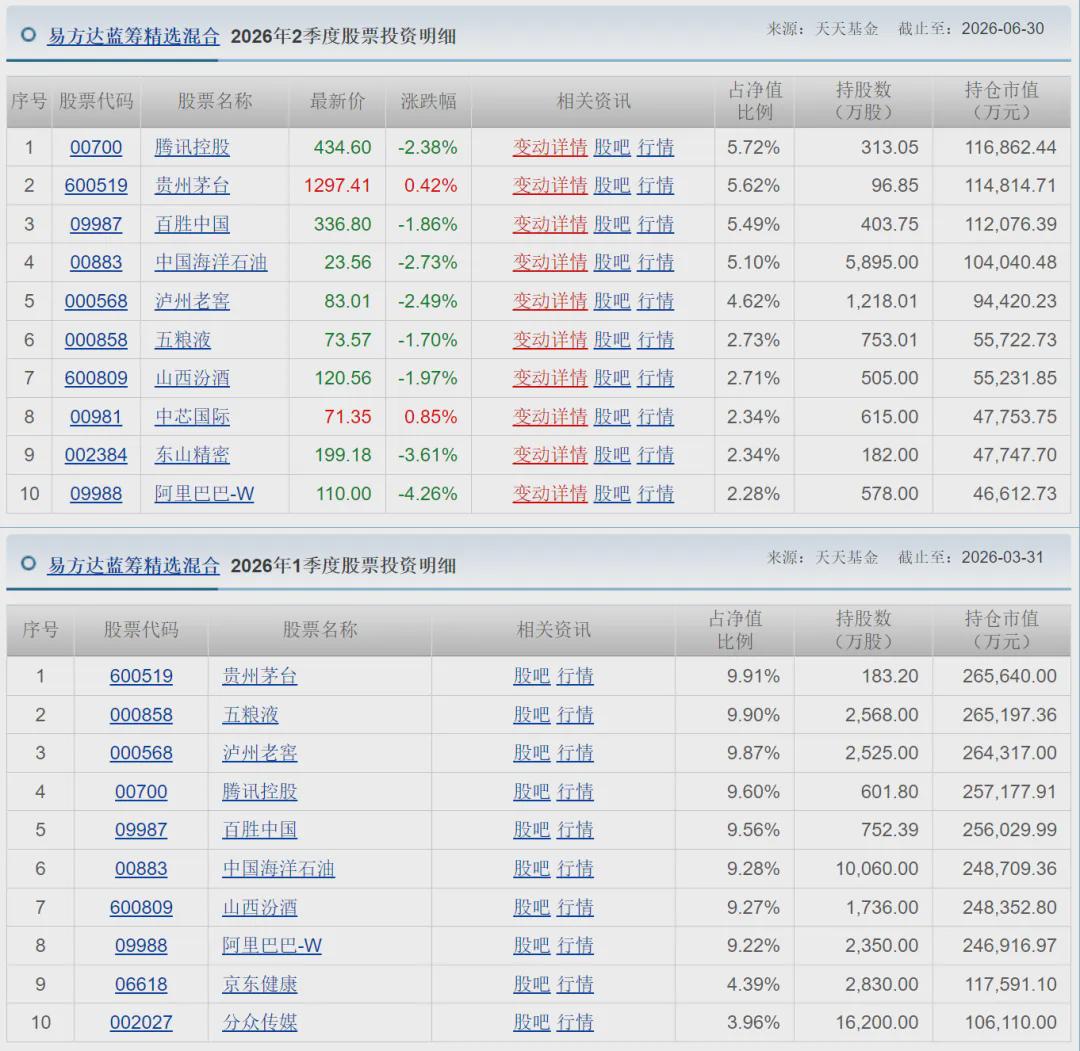Open stock code 000858 in 2季度 table
1080x1051 pixels.
click(96, 340)
